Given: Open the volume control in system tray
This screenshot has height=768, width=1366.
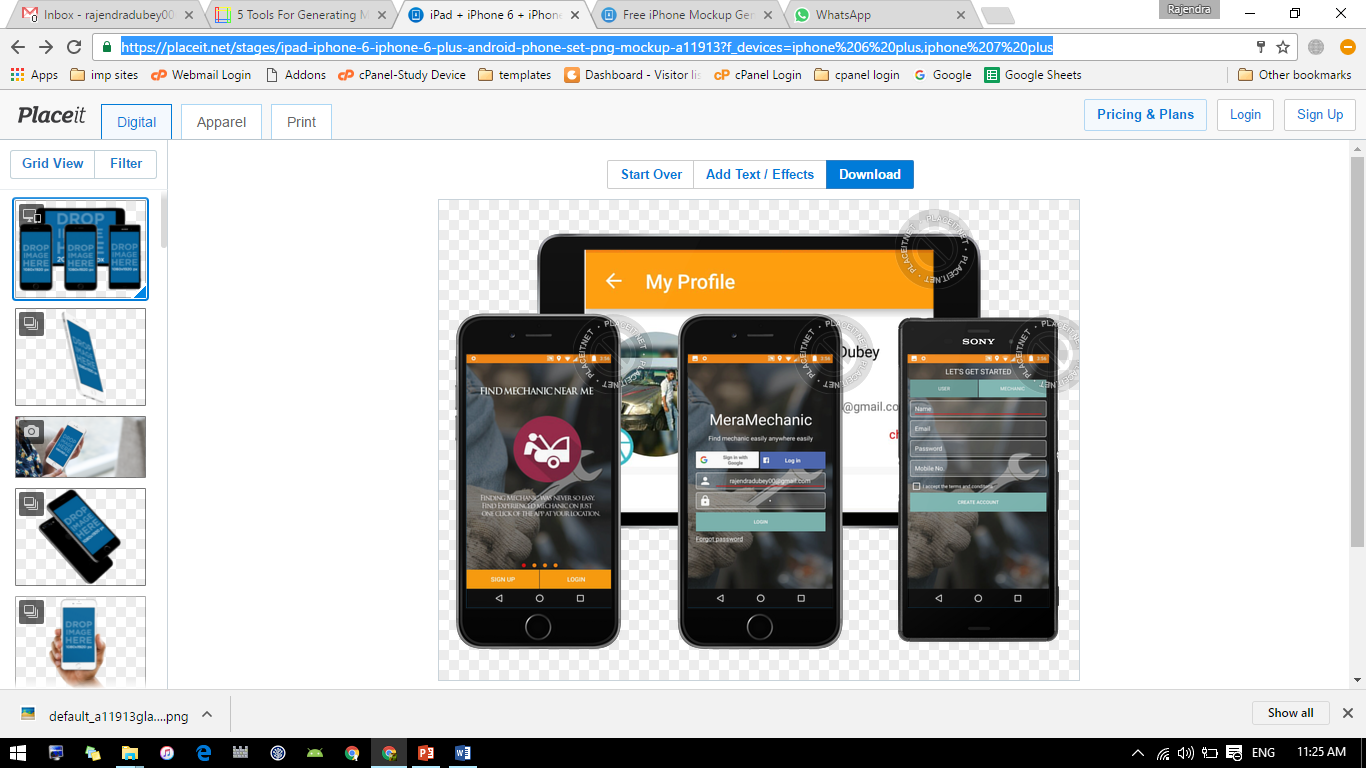Looking at the screenshot, I should [x=1186, y=753].
